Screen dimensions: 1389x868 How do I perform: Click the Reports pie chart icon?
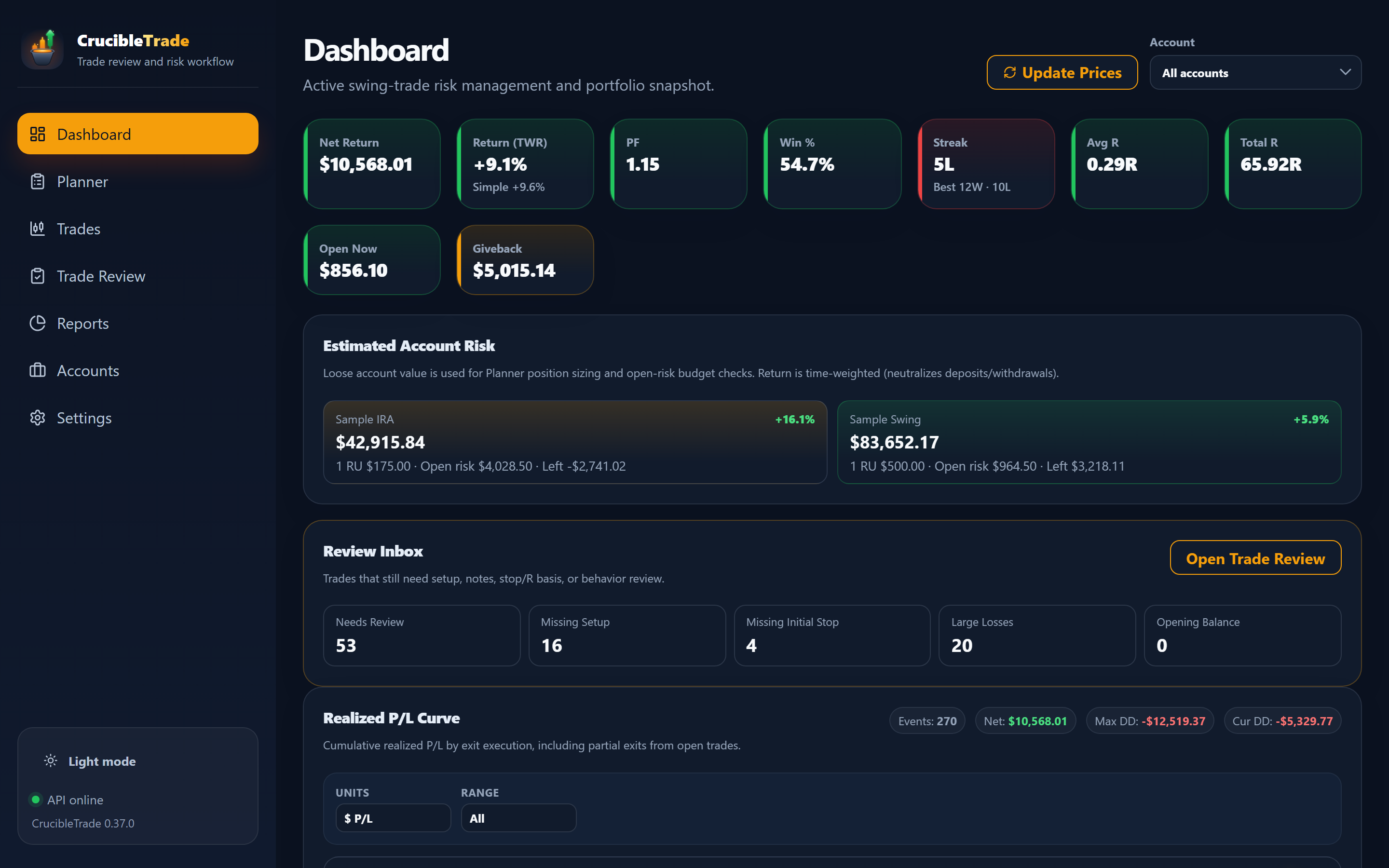pyautogui.click(x=37, y=323)
